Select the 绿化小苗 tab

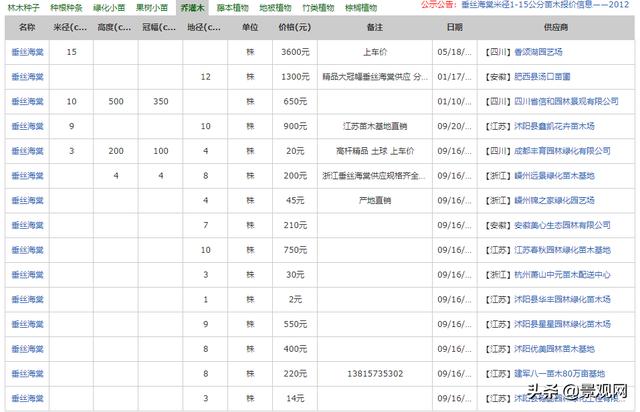(109, 7)
